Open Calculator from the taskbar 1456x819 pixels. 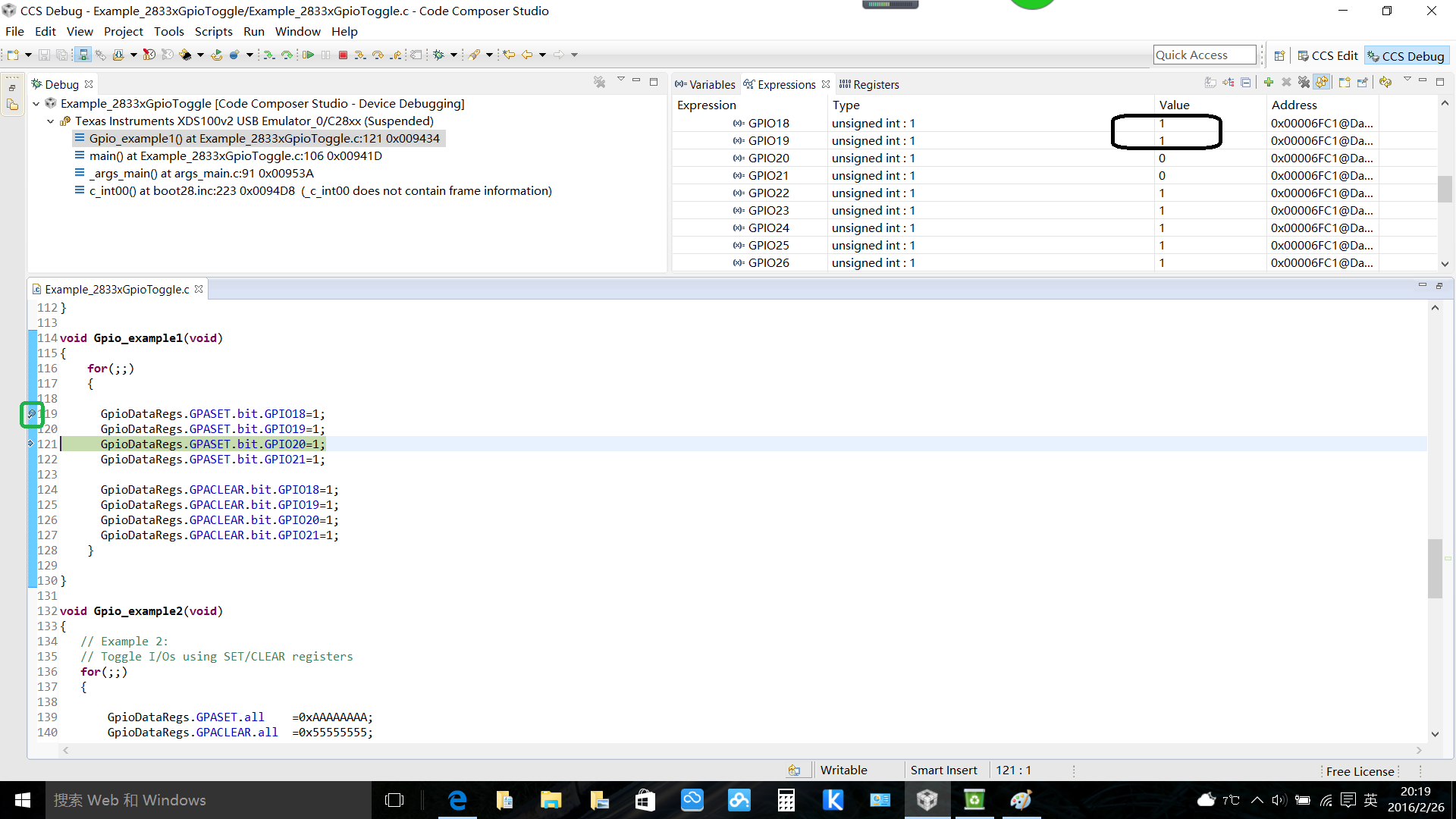point(786,800)
